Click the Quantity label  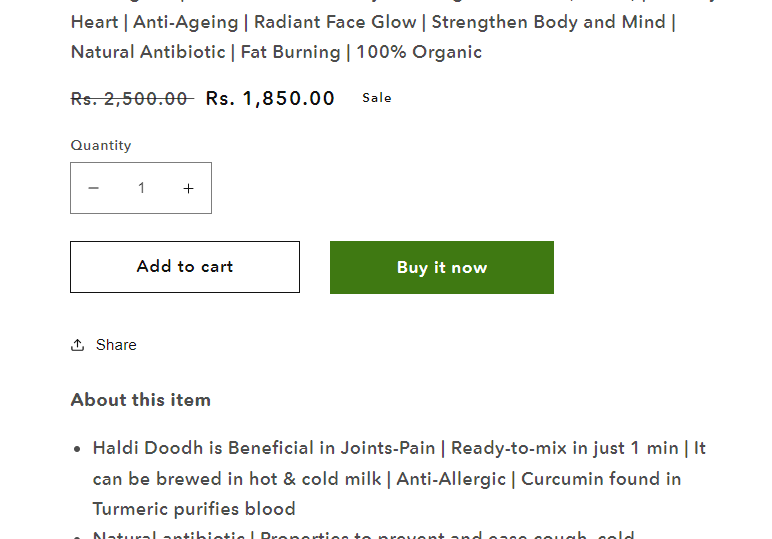click(101, 145)
